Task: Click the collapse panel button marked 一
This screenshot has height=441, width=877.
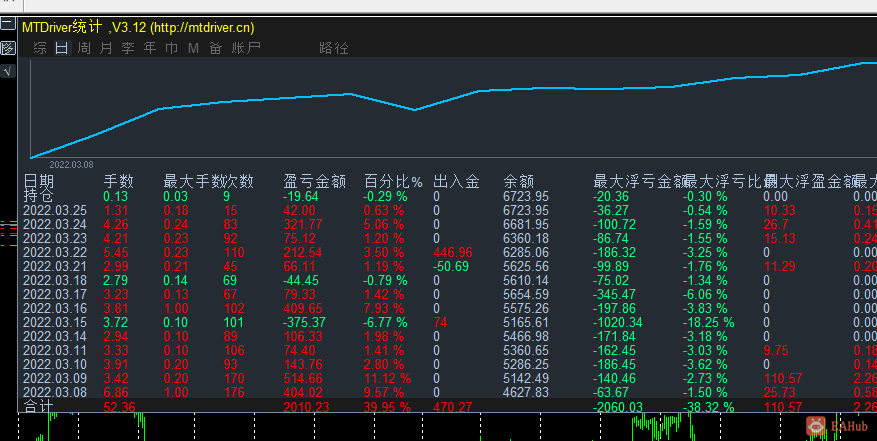Action: tap(7, 24)
